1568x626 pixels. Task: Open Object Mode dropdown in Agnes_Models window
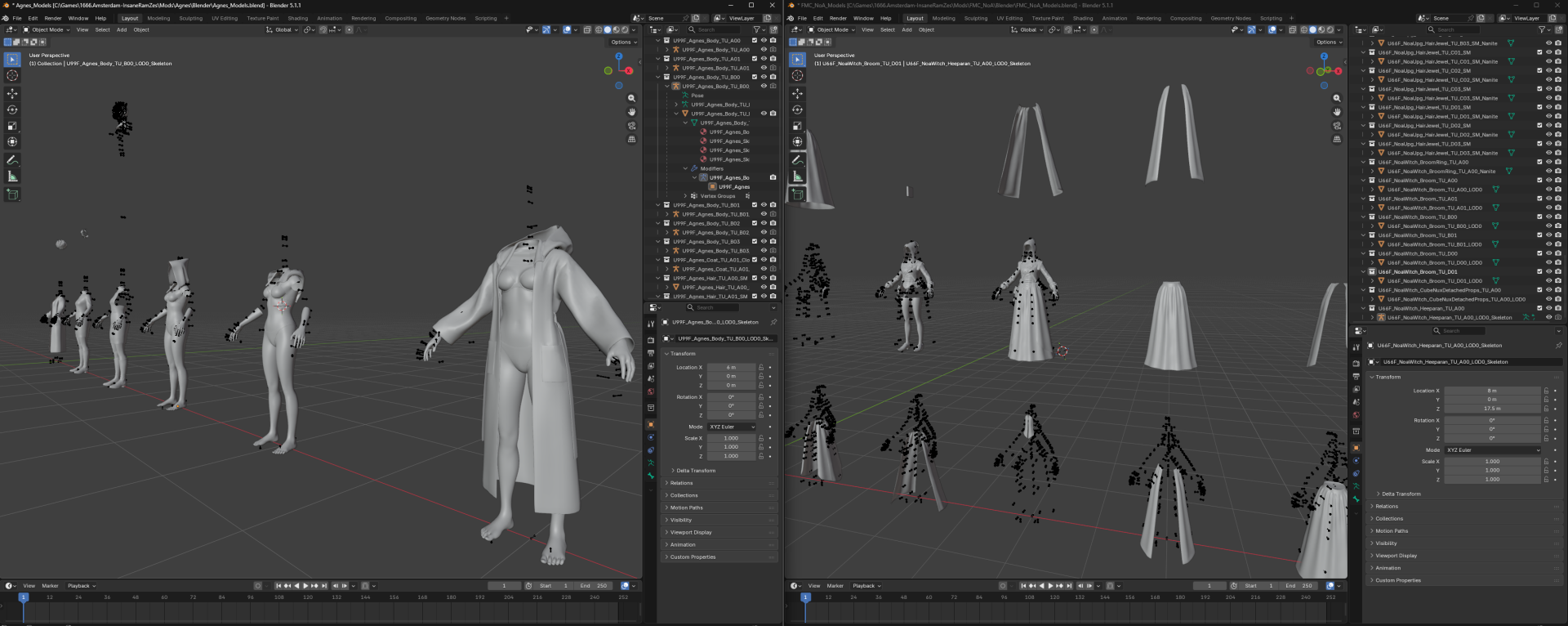pyautogui.click(x=47, y=29)
